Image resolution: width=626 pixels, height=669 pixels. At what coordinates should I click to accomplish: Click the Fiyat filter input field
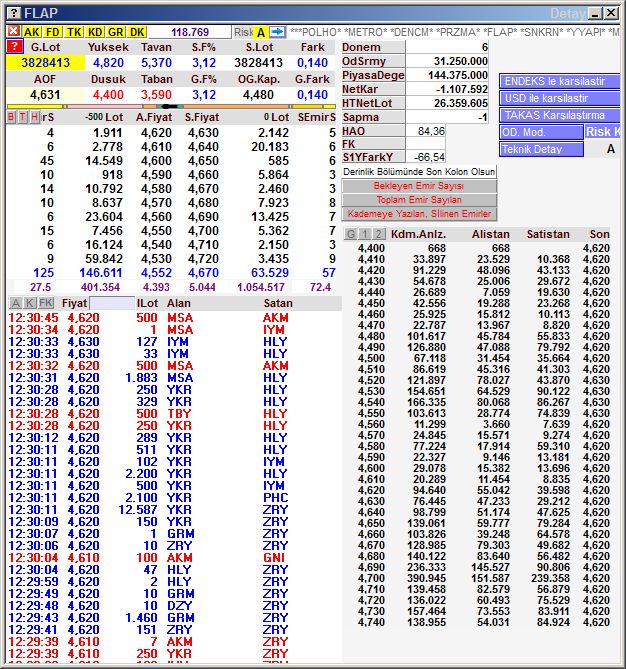coord(112,303)
